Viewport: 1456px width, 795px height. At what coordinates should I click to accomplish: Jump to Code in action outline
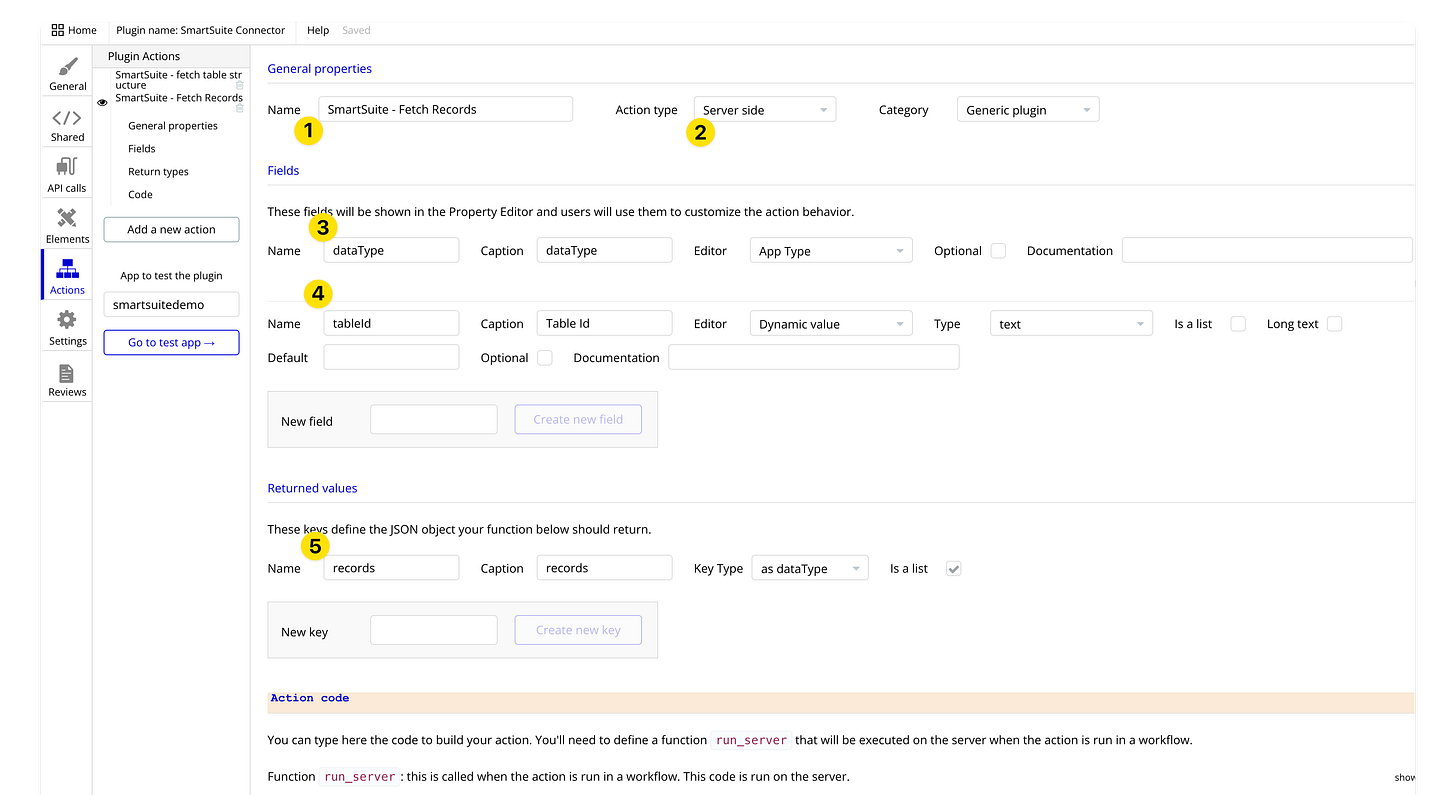point(140,194)
